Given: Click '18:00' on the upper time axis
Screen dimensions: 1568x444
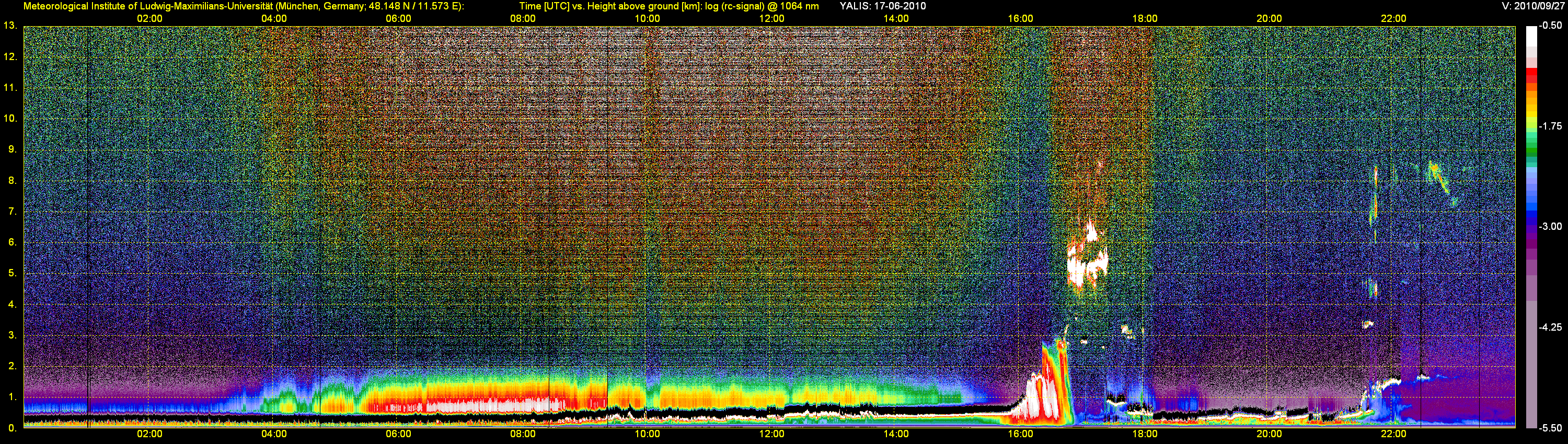Looking at the screenshot, I should coord(1145,18).
